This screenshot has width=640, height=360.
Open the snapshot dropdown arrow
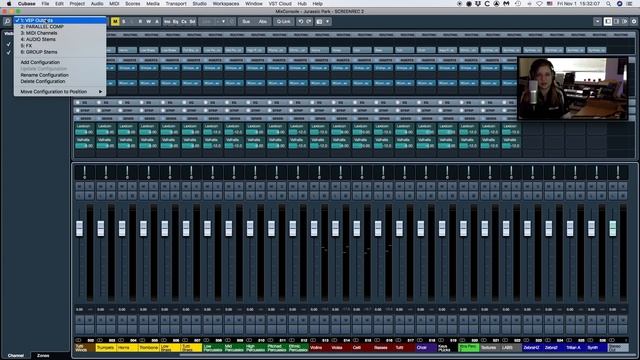coord(327,21)
